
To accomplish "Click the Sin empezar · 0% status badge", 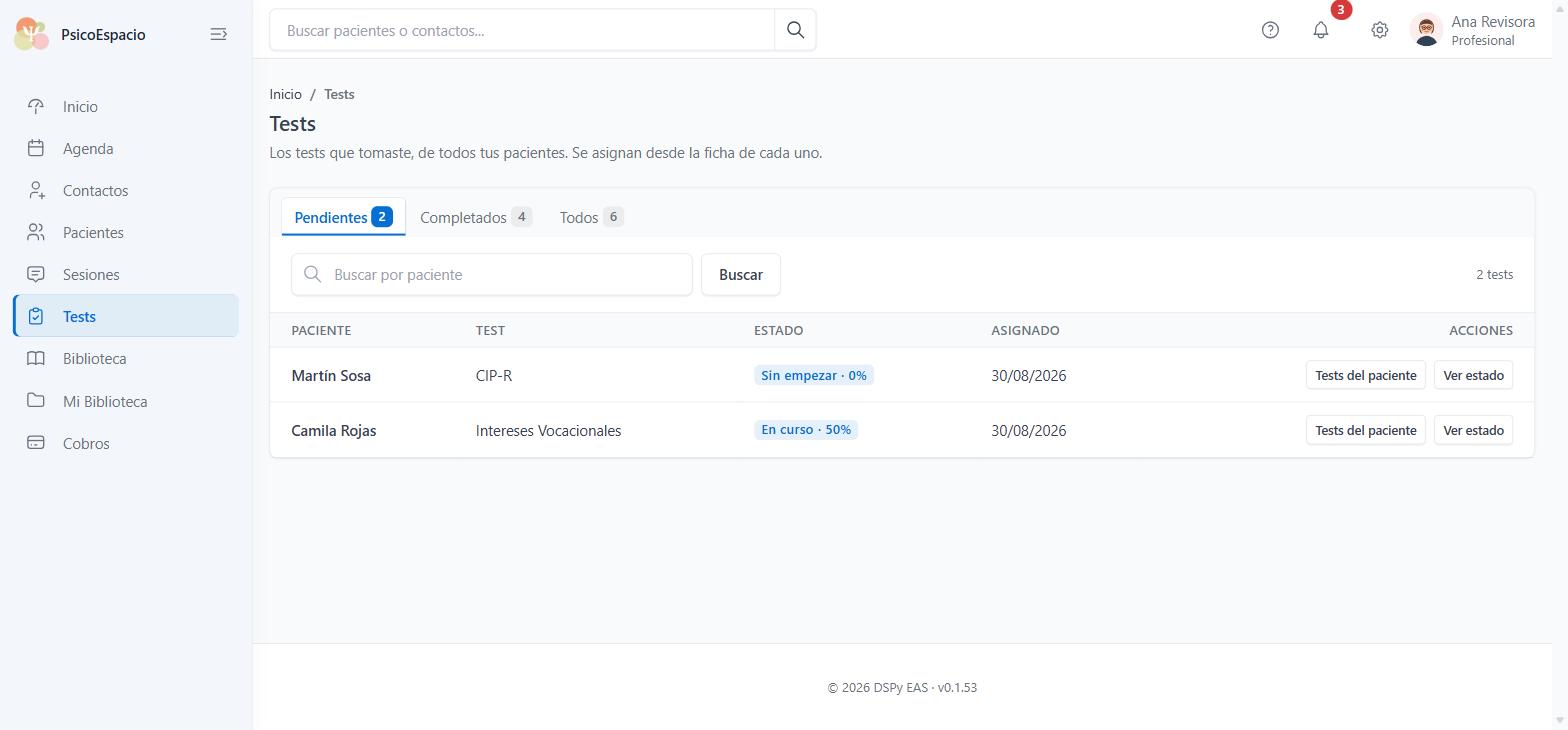I will [814, 375].
